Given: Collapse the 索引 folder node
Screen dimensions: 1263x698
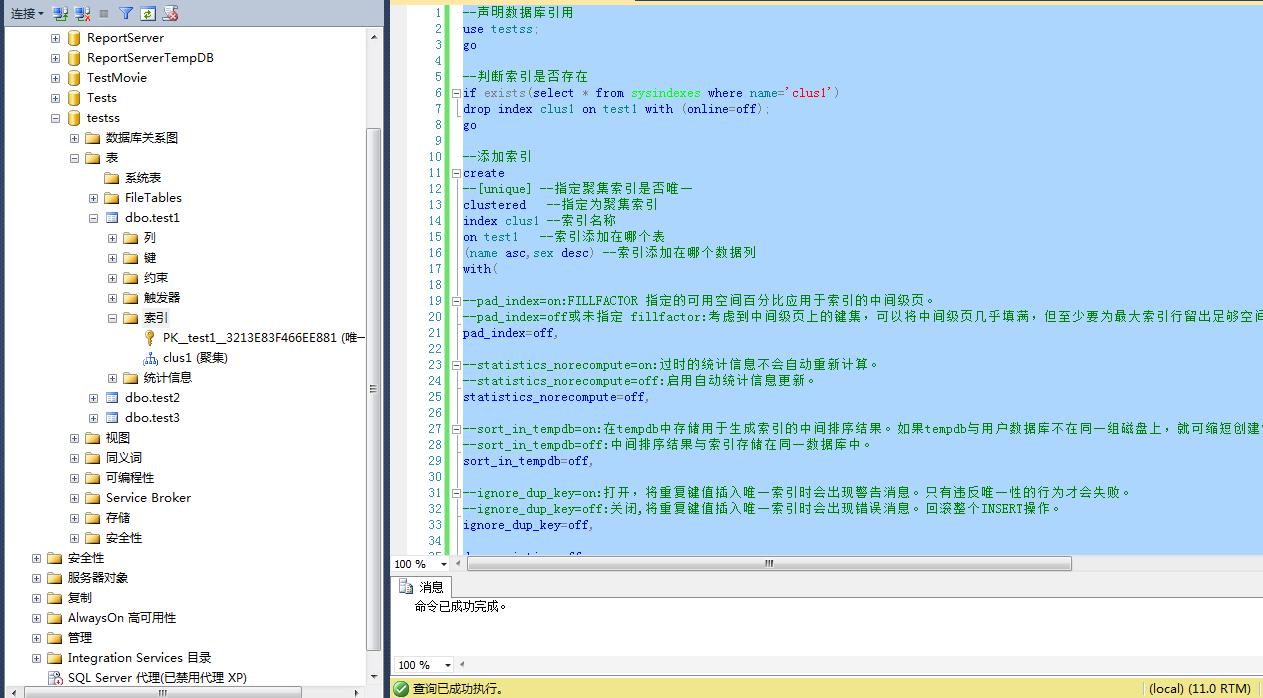Looking at the screenshot, I should (113, 318).
